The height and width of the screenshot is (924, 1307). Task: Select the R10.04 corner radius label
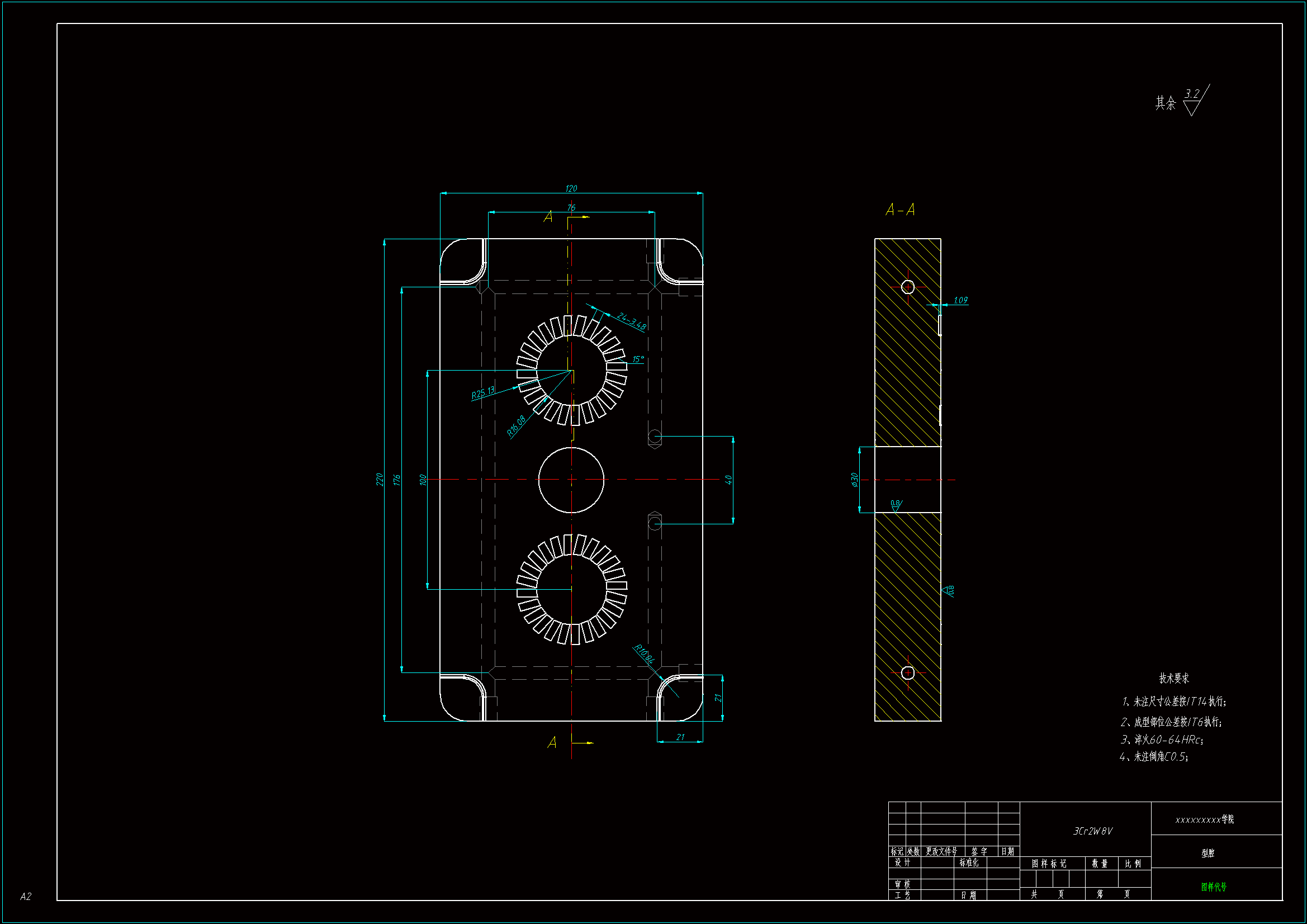(x=645, y=653)
